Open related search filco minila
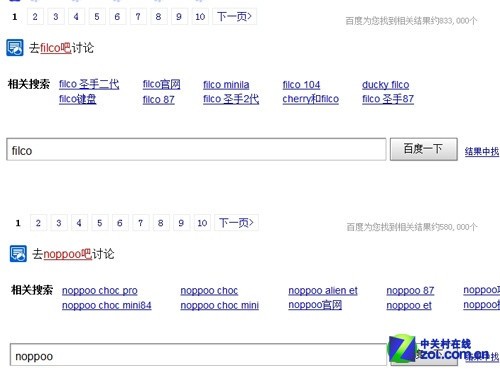This screenshot has width=500, height=375. [x=226, y=85]
